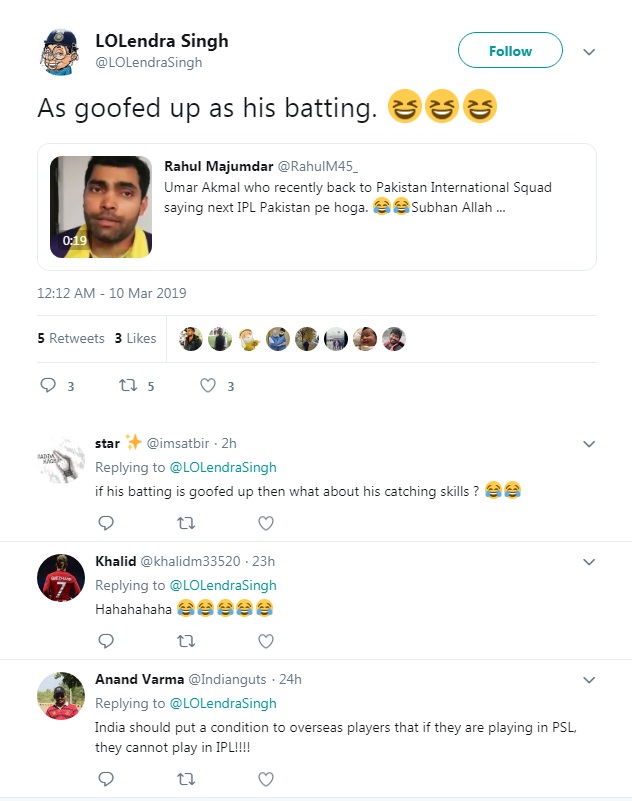Like Khalid's reply with the heart icon
The image size is (632, 801).
coord(266,641)
